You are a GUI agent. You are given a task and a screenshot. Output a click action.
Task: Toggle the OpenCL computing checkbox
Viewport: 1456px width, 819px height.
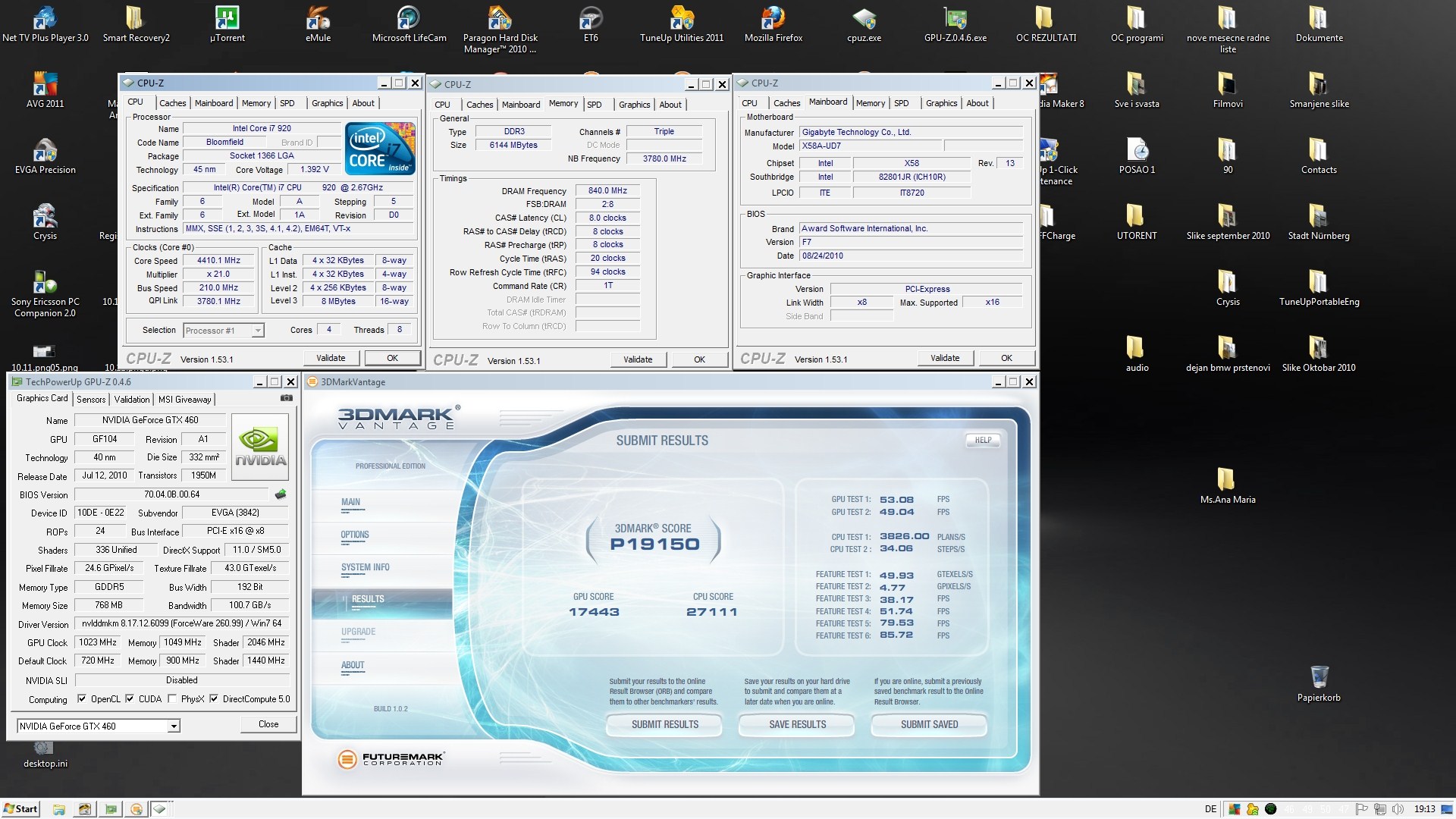coord(82,699)
